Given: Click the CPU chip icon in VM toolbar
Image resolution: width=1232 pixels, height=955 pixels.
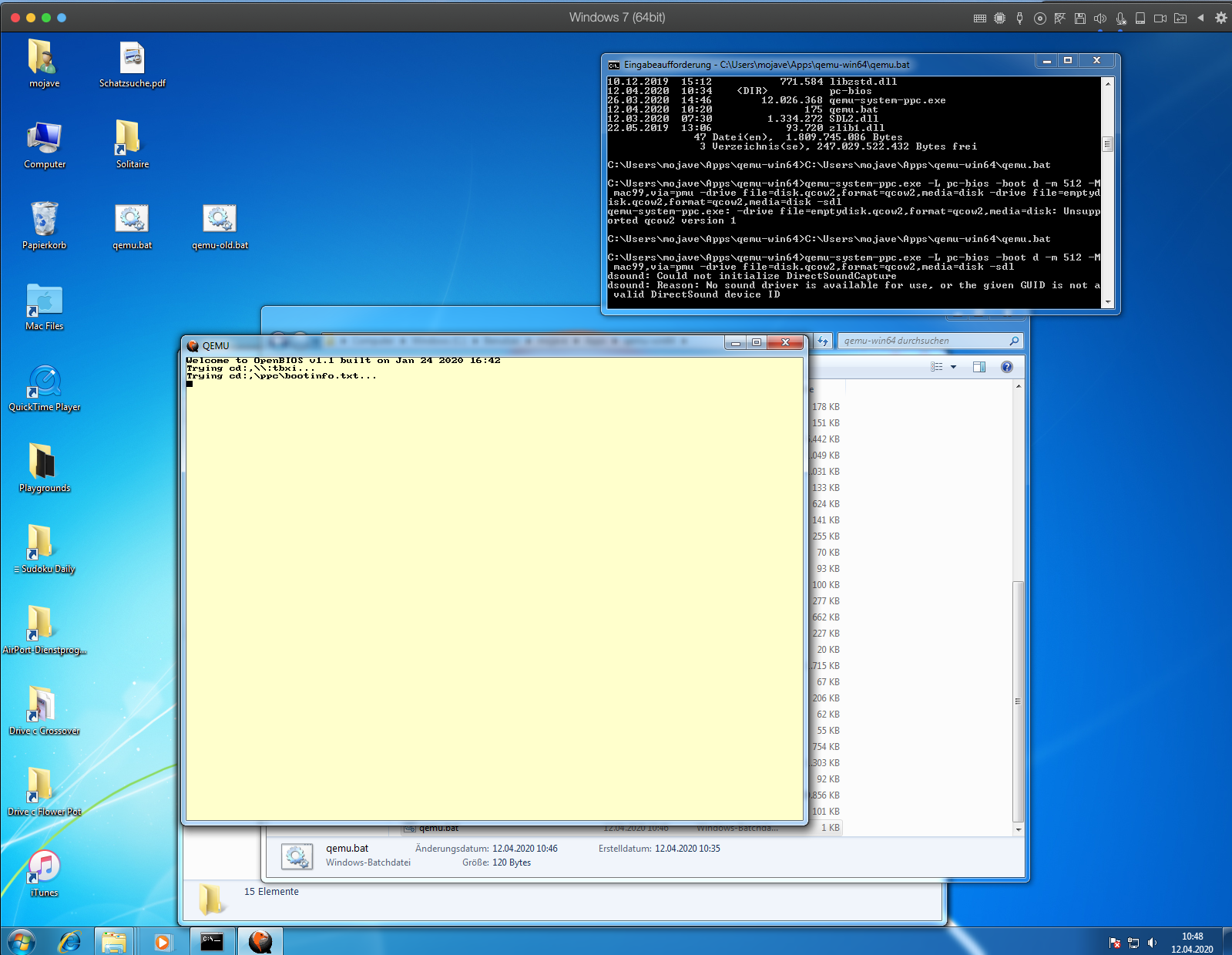Looking at the screenshot, I should point(999,18).
